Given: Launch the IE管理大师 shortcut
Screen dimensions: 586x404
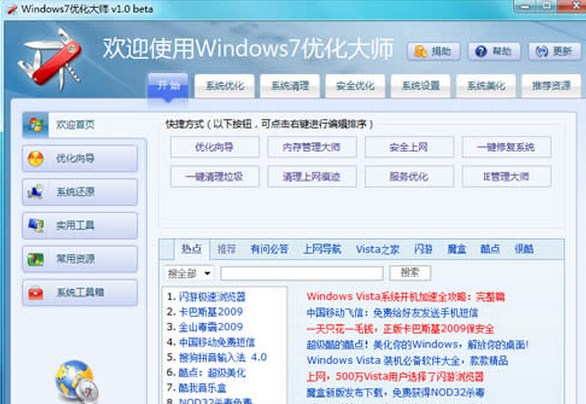Looking at the screenshot, I should 506,176.
